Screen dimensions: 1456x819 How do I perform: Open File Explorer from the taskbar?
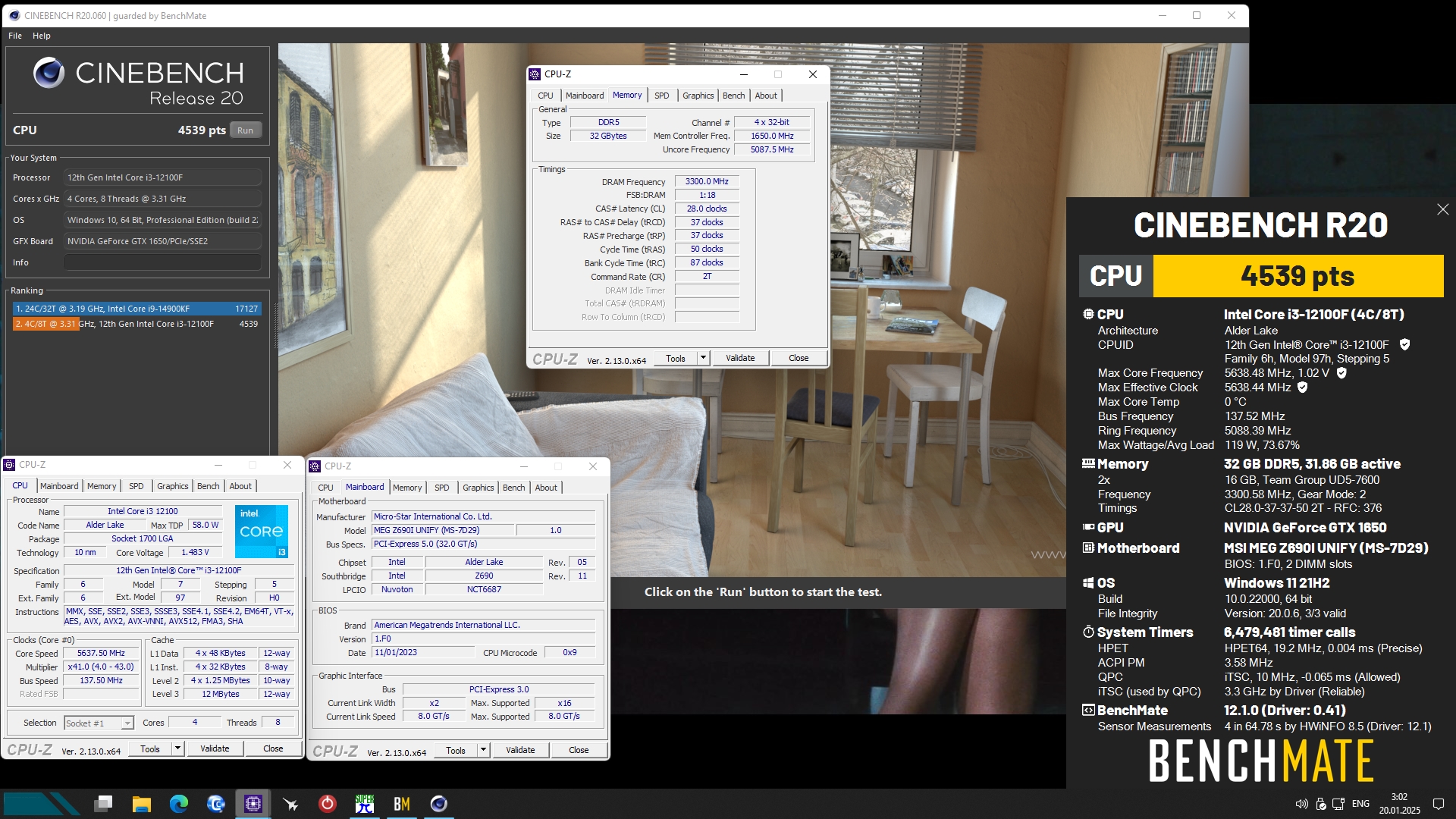coord(141,804)
